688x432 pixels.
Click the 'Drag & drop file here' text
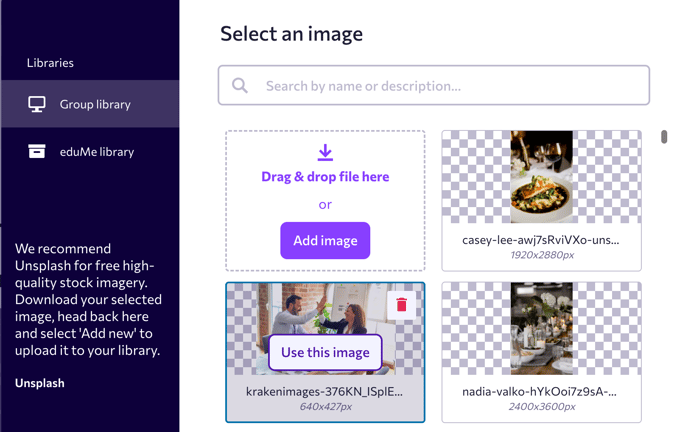[x=325, y=177]
